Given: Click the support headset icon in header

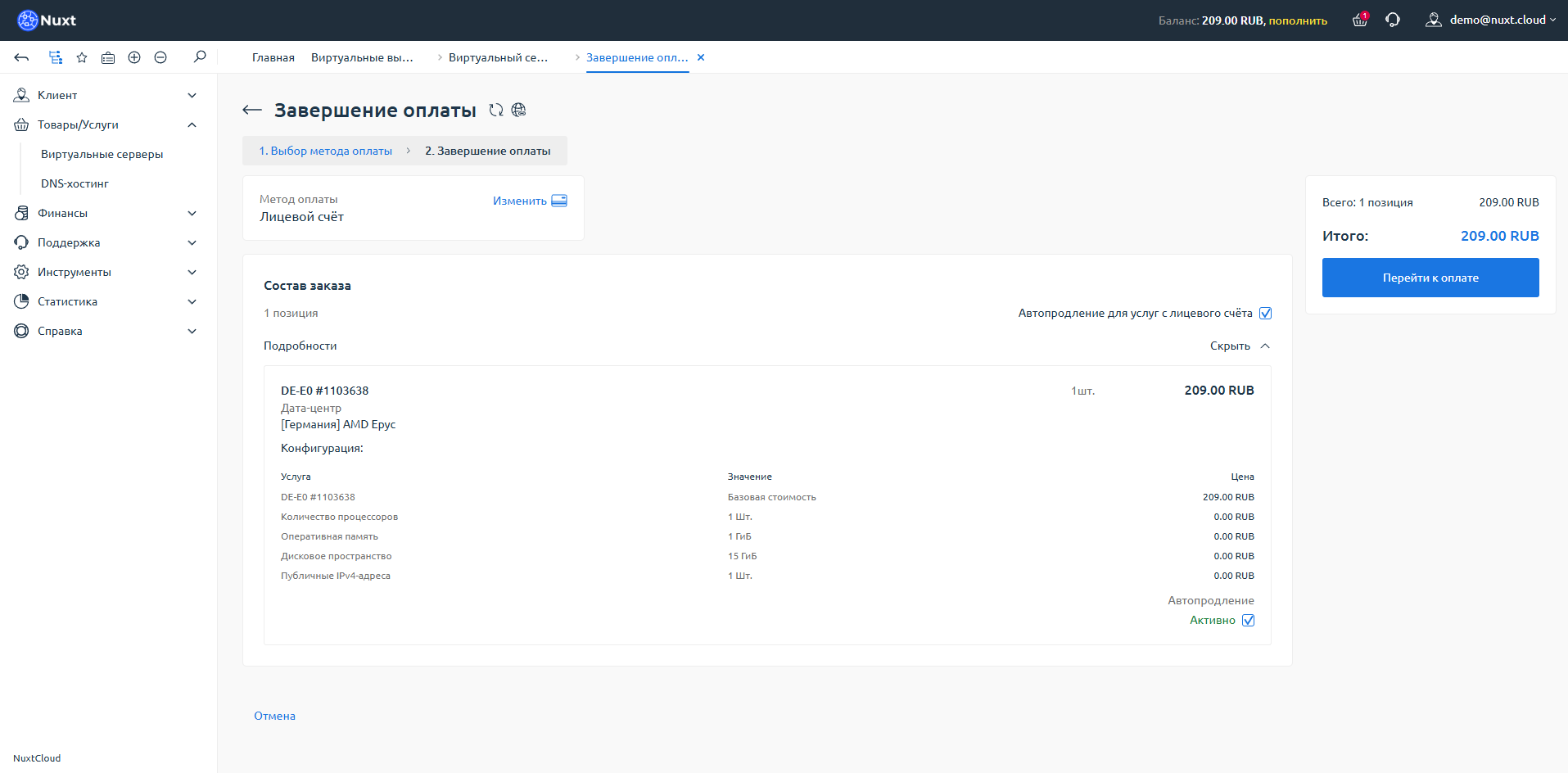Looking at the screenshot, I should 1393,20.
